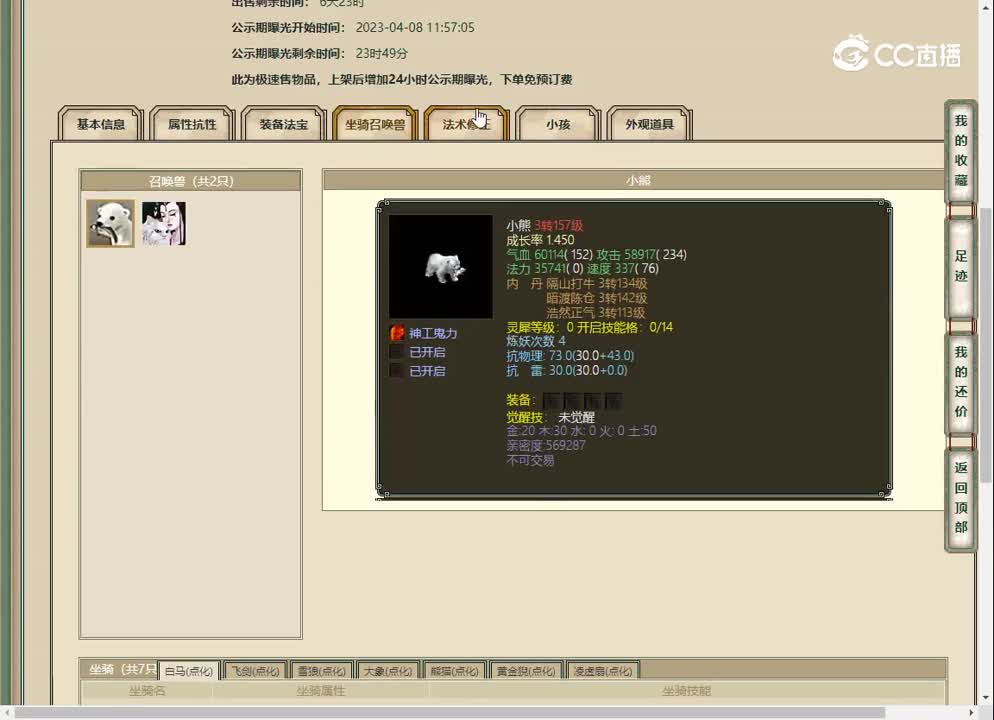Click the 暗渡陈仓 3转142级 inner dan
The width and height of the screenshot is (994, 720).
597,298
